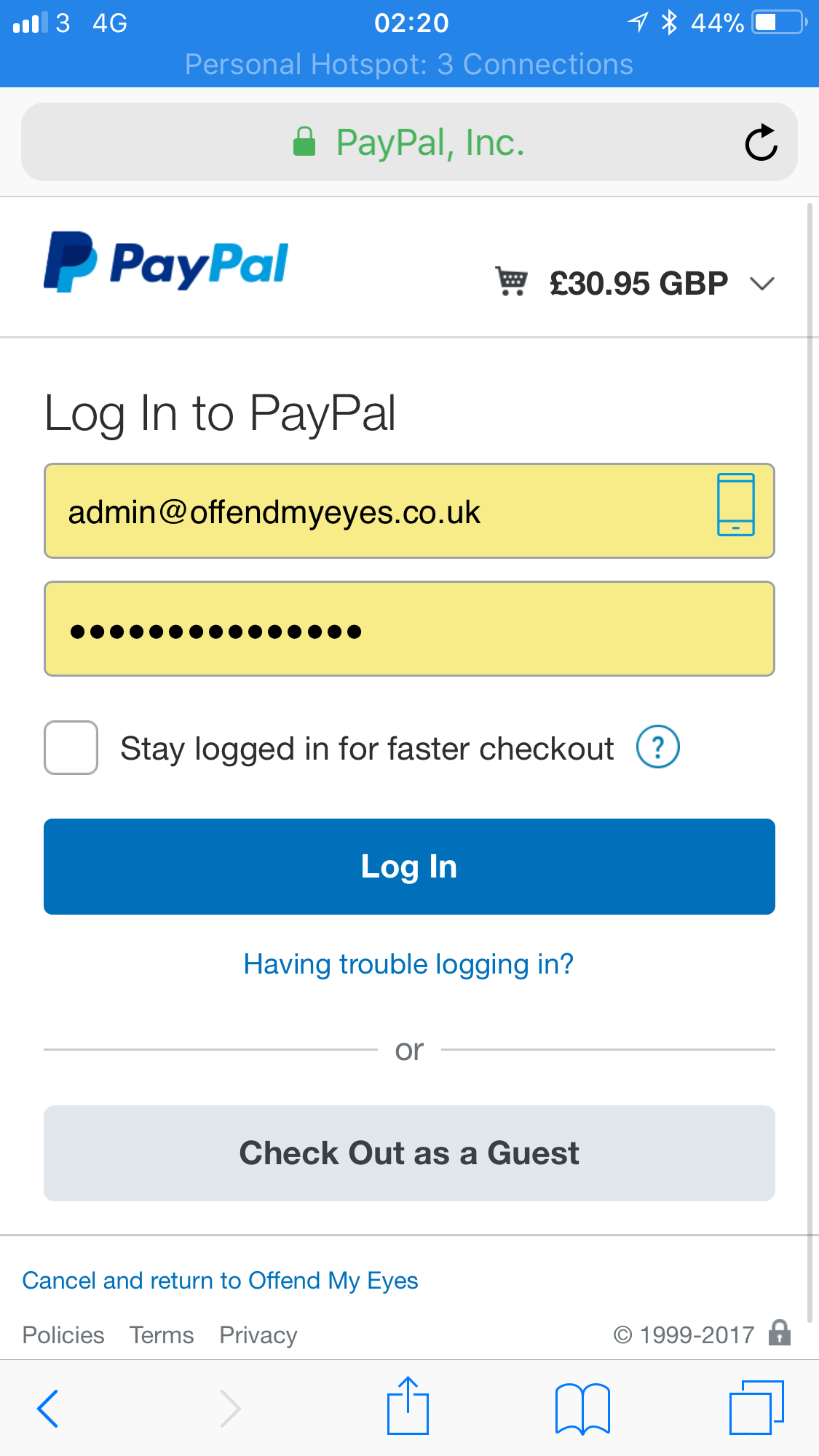The image size is (819, 1456).
Task: Click the blue Log In button
Action: (x=409, y=867)
